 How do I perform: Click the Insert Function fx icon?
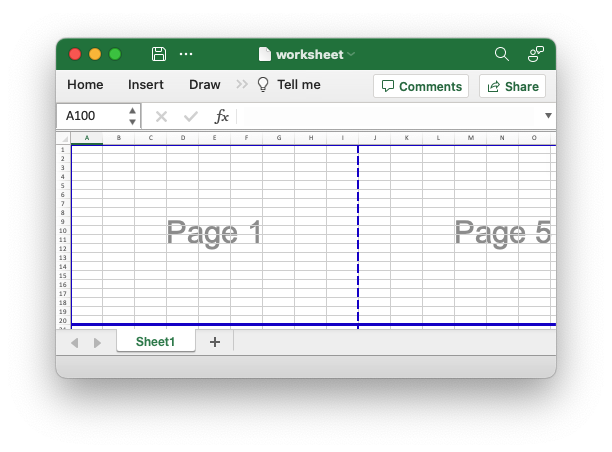[222, 116]
